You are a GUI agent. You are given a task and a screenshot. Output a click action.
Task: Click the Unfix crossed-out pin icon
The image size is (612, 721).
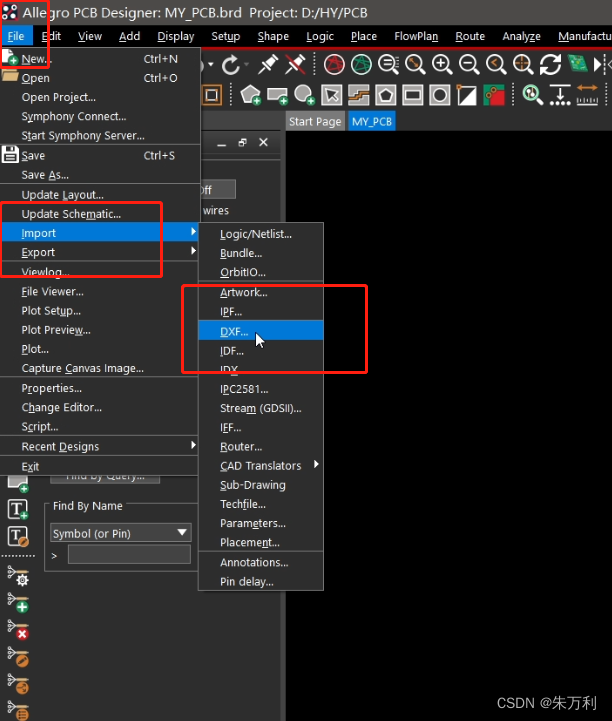click(x=296, y=64)
